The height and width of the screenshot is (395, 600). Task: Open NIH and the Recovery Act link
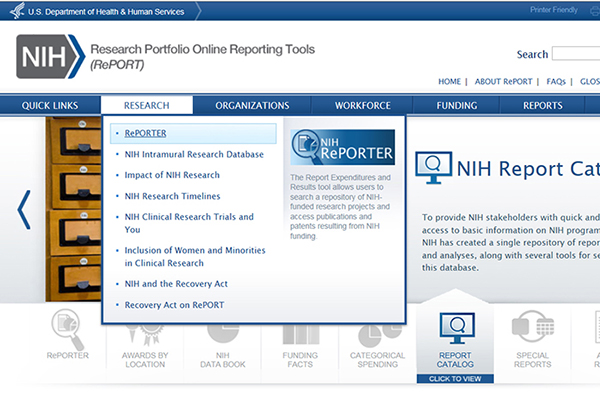(176, 284)
